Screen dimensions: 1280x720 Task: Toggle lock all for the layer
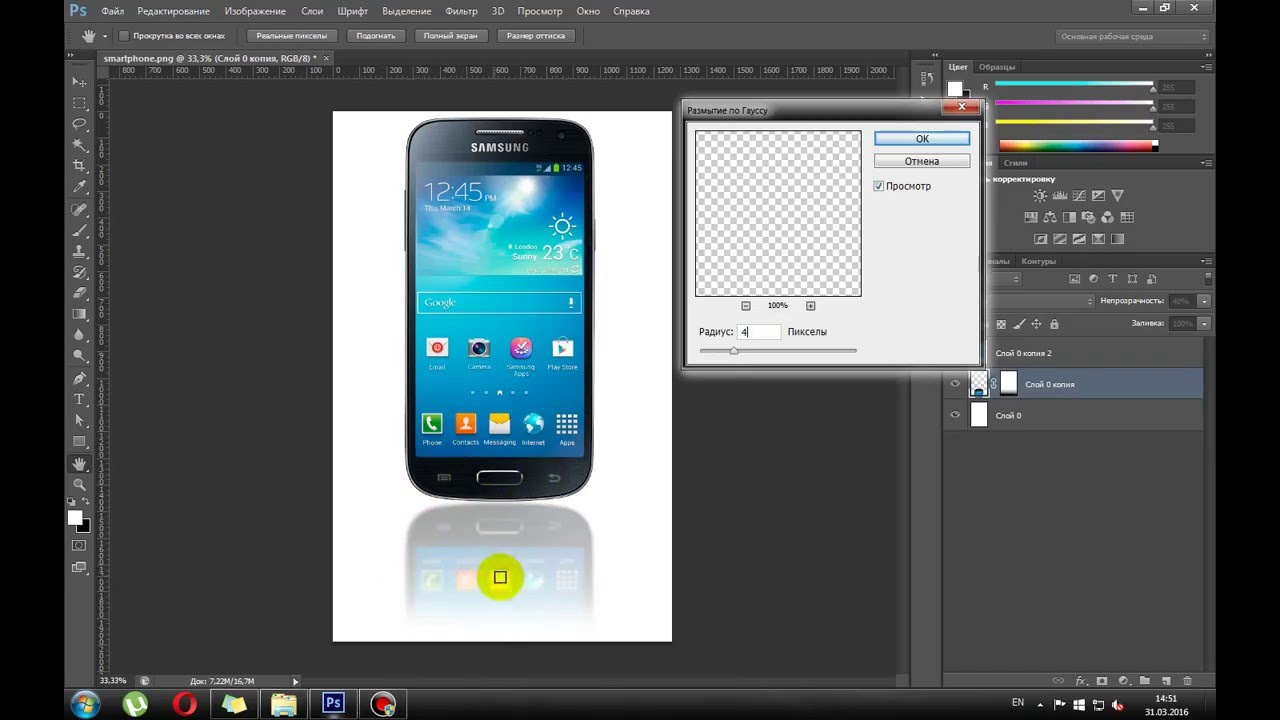tap(1054, 324)
